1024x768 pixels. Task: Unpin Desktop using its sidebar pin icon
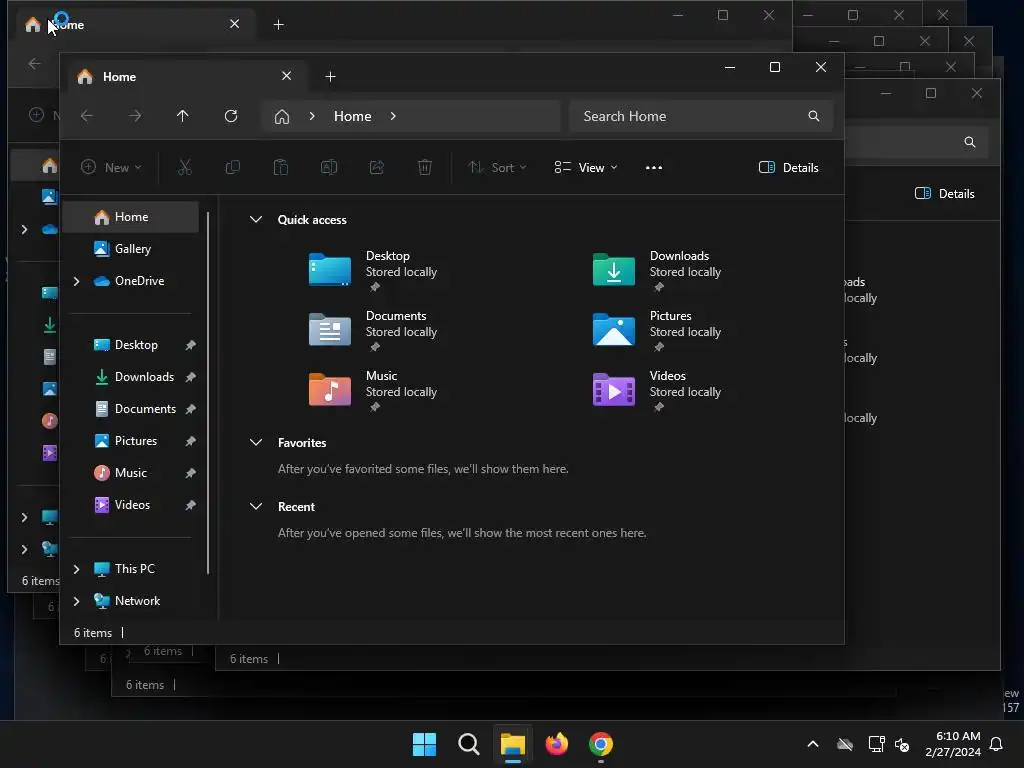click(x=191, y=345)
